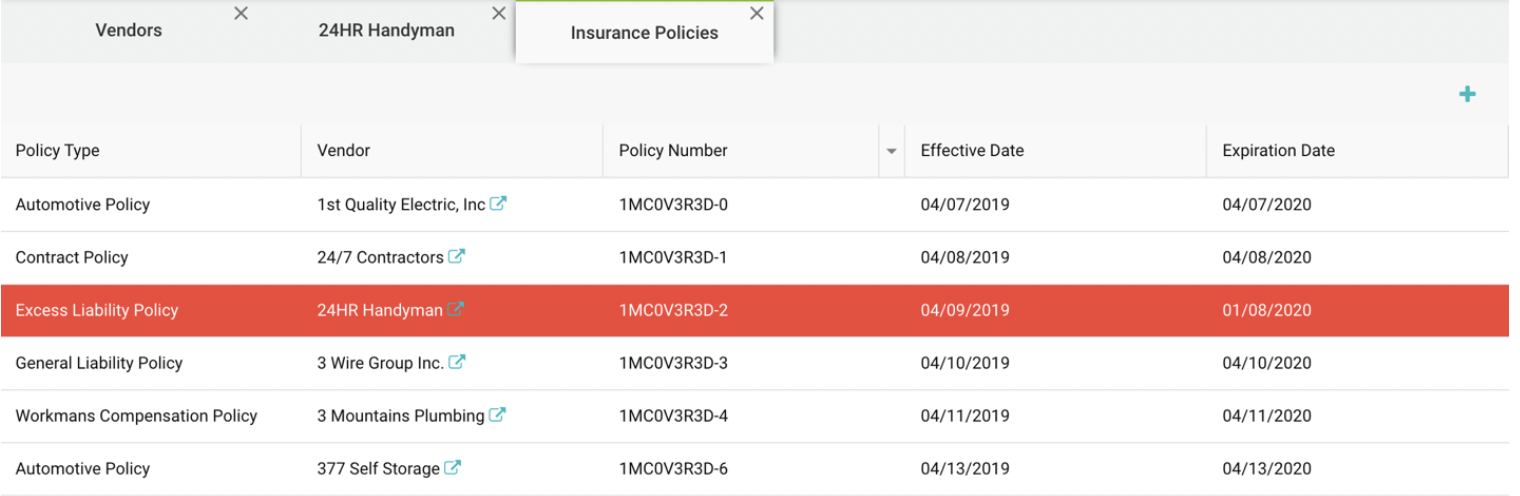This screenshot has width=1520, height=496.
Task: Switch to the Vendors tab
Action: tap(128, 30)
